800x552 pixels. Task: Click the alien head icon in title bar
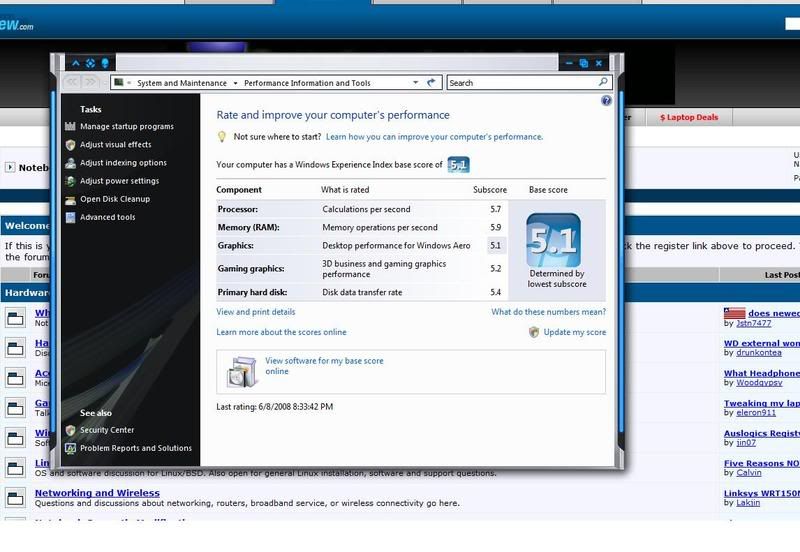click(x=105, y=63)
